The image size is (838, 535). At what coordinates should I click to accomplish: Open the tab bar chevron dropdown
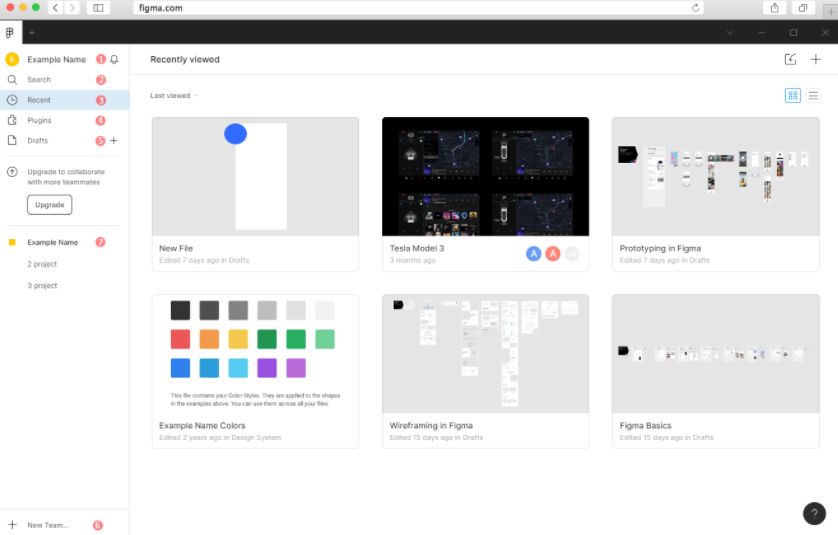[x=730, y=33]
